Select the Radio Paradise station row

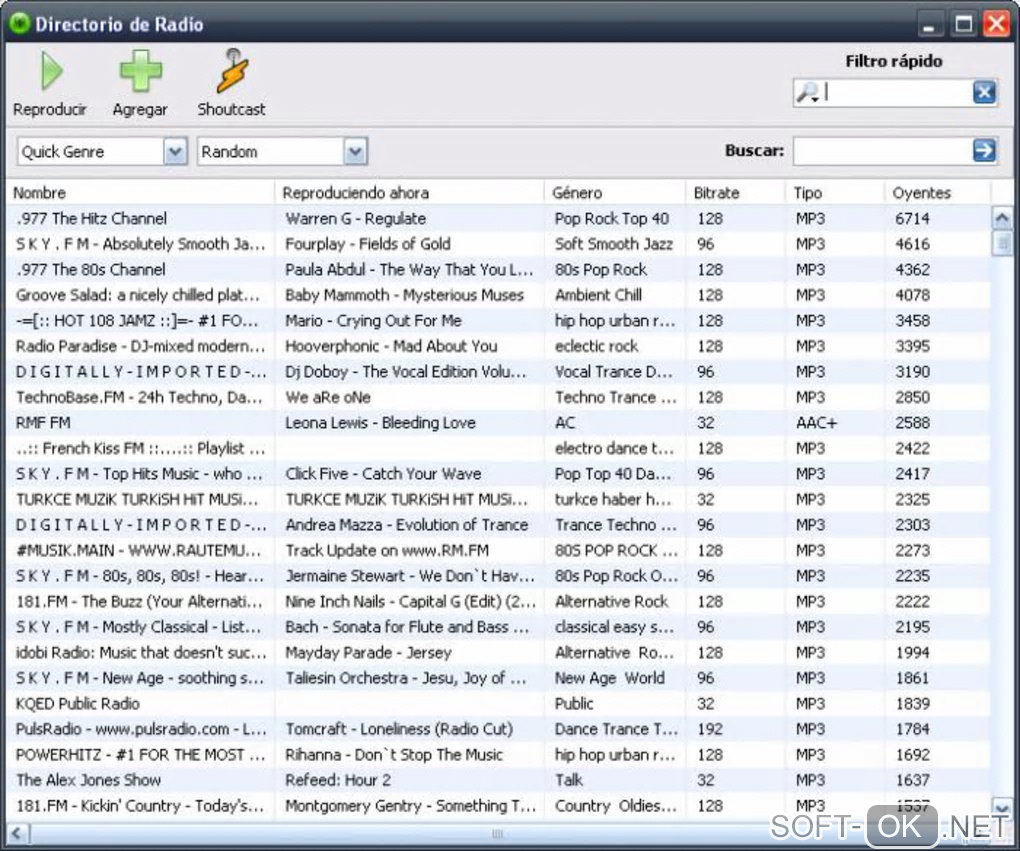(140, 346)
